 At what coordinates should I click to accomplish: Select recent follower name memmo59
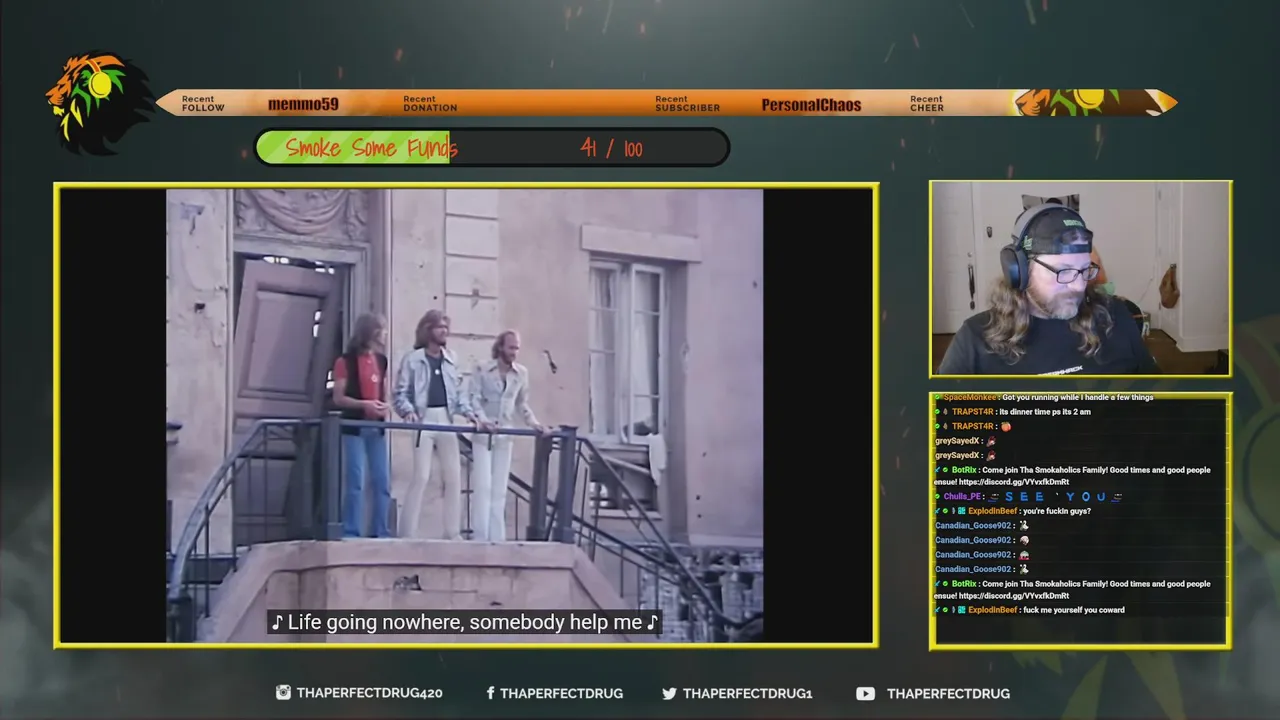pos(303,104)
